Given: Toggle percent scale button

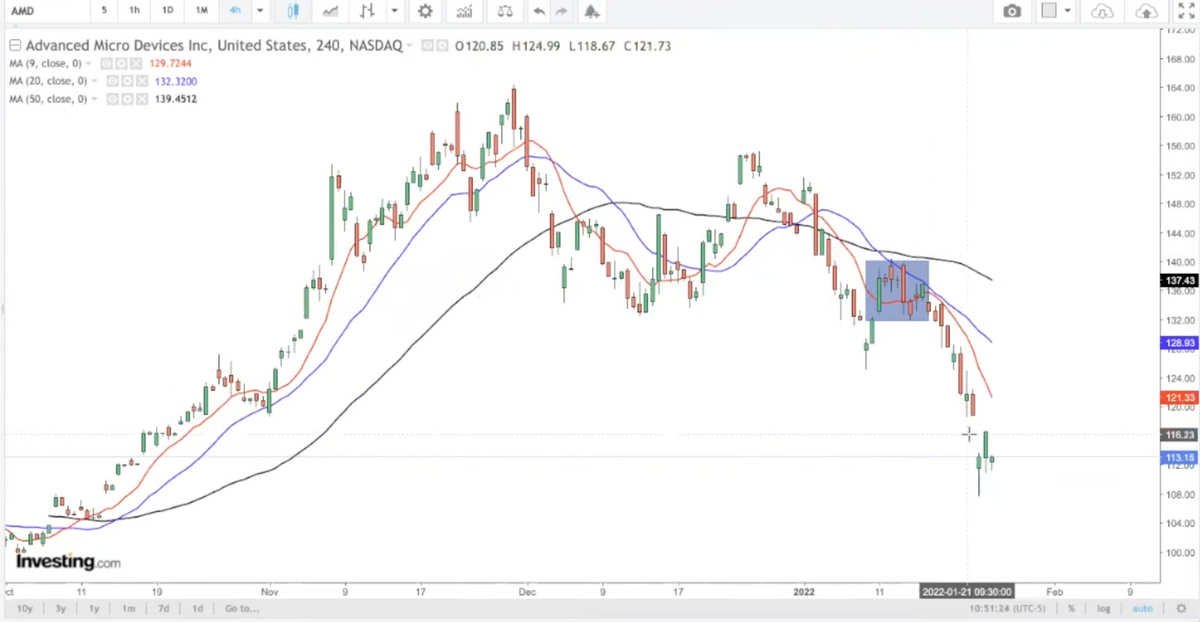Looking at the screenshot, I should (x=1071, y=608).
